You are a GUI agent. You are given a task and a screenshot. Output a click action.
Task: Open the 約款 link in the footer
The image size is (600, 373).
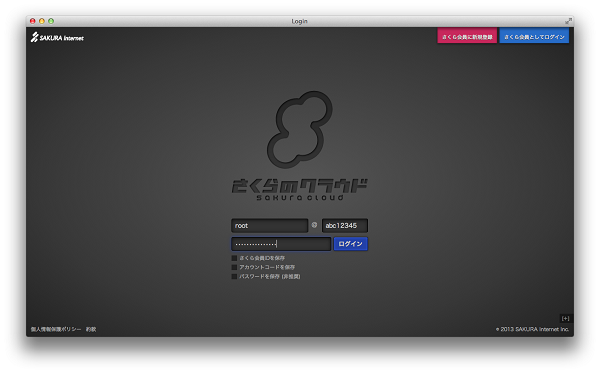coord(91,329)
